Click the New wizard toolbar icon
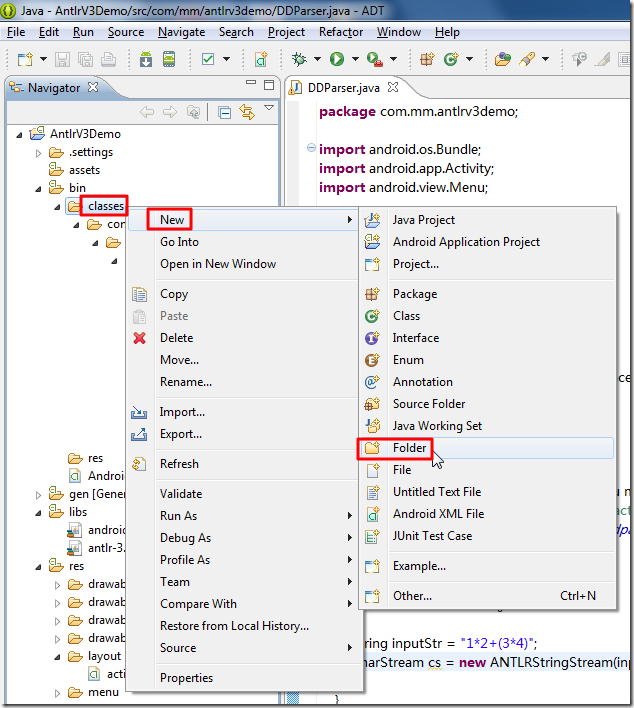Image resolution: width=634 pixels, height=708 pixels. coord(26,59)
